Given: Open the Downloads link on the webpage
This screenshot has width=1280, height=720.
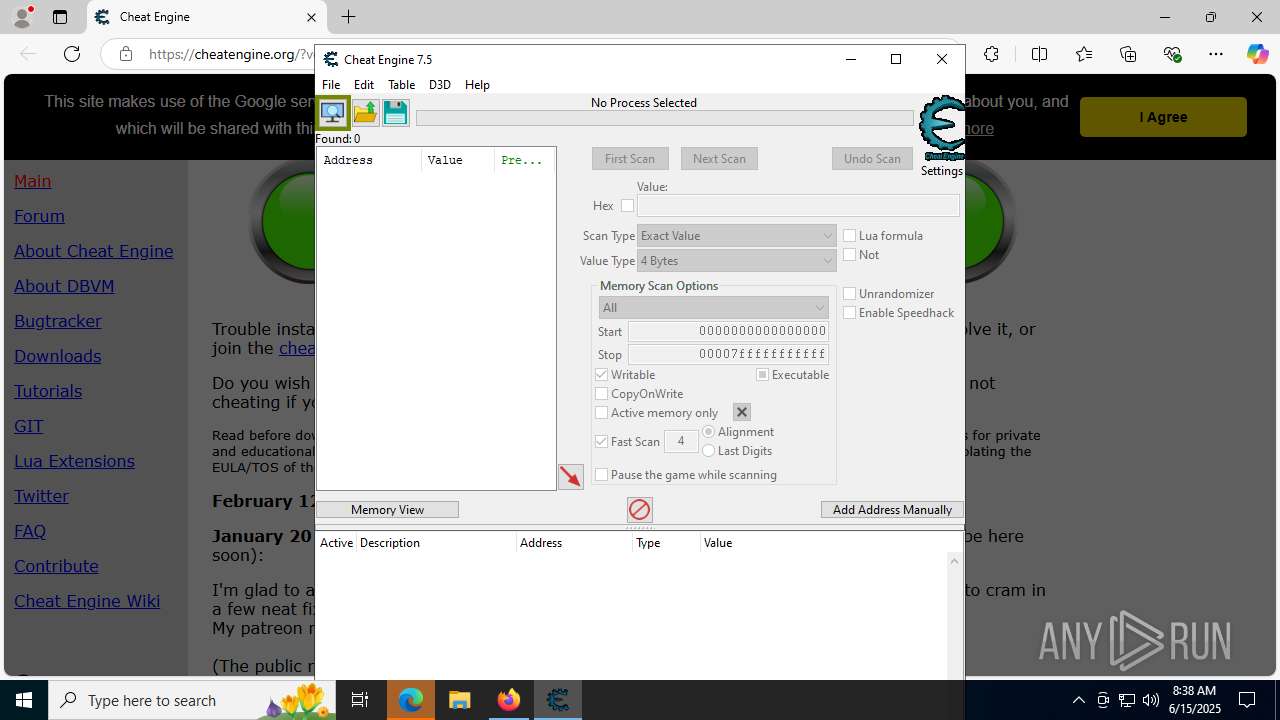Looking at the screenshot, I should click(x=57, y=356).
